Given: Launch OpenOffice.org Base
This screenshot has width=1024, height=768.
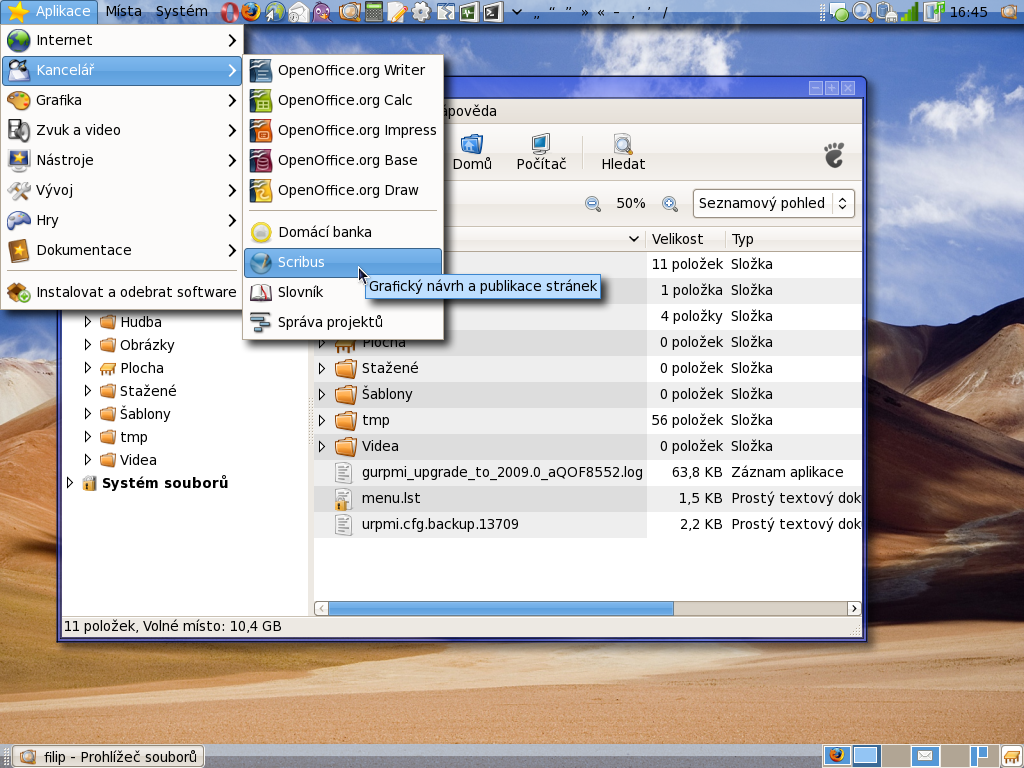Looking at the screenshot, I should (x=343, y=161).
